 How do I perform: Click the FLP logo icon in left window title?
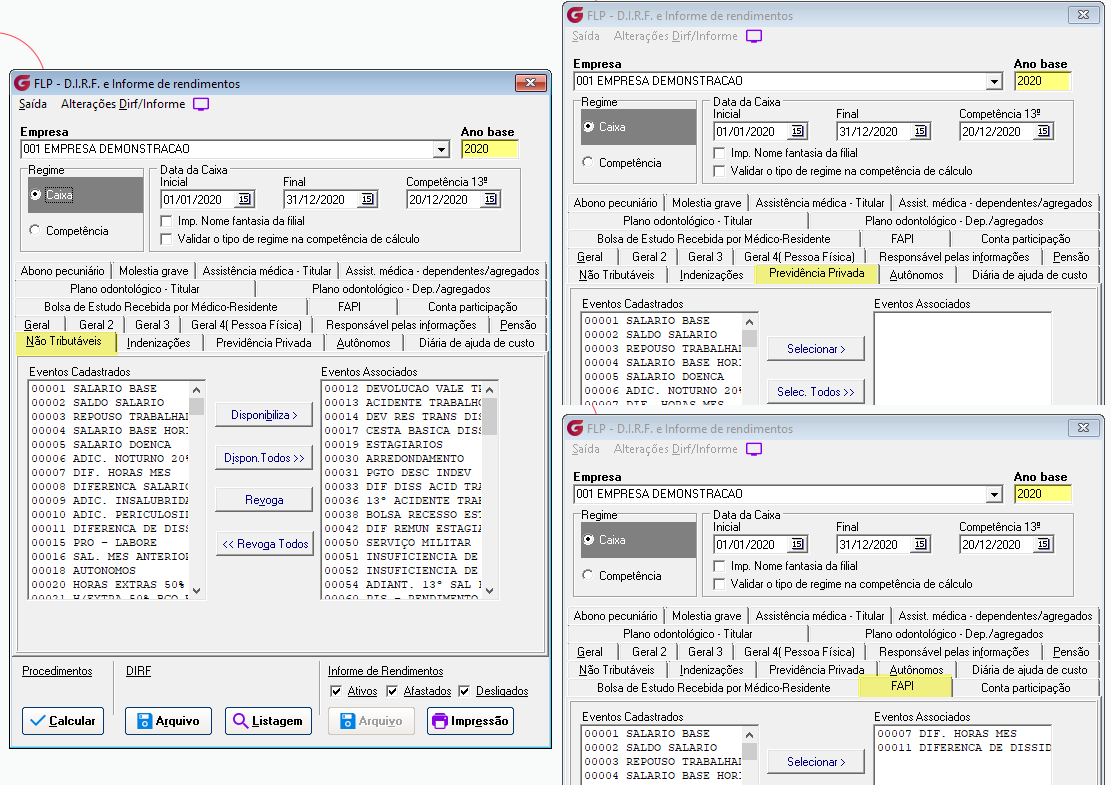[x=23, y=83]
